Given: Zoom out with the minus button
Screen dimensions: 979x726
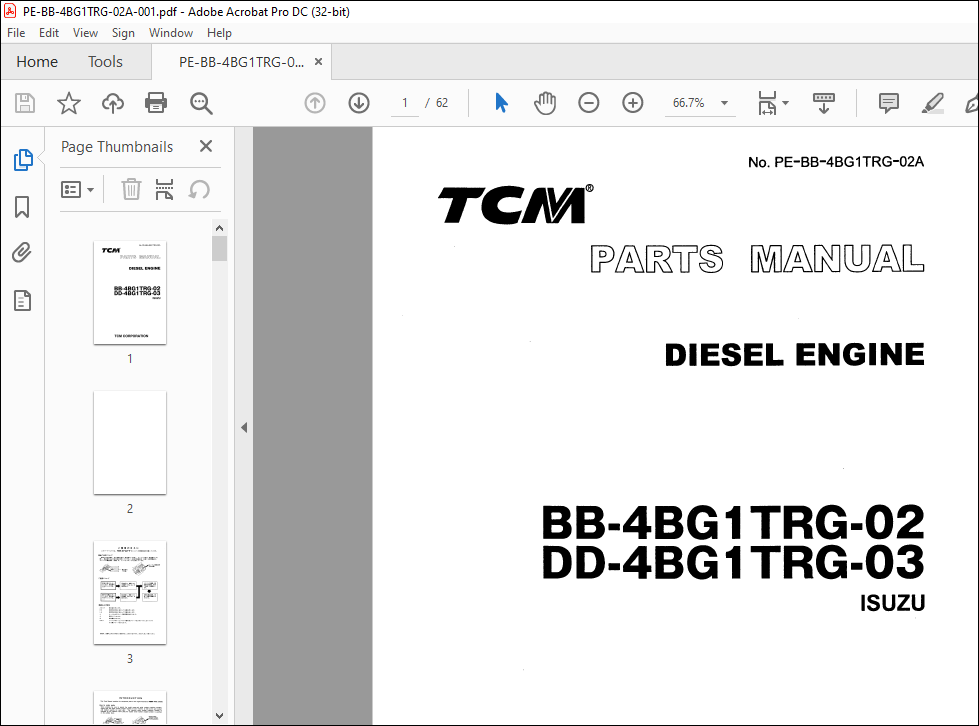Looking at the screenshot, I should click(588, 103).
